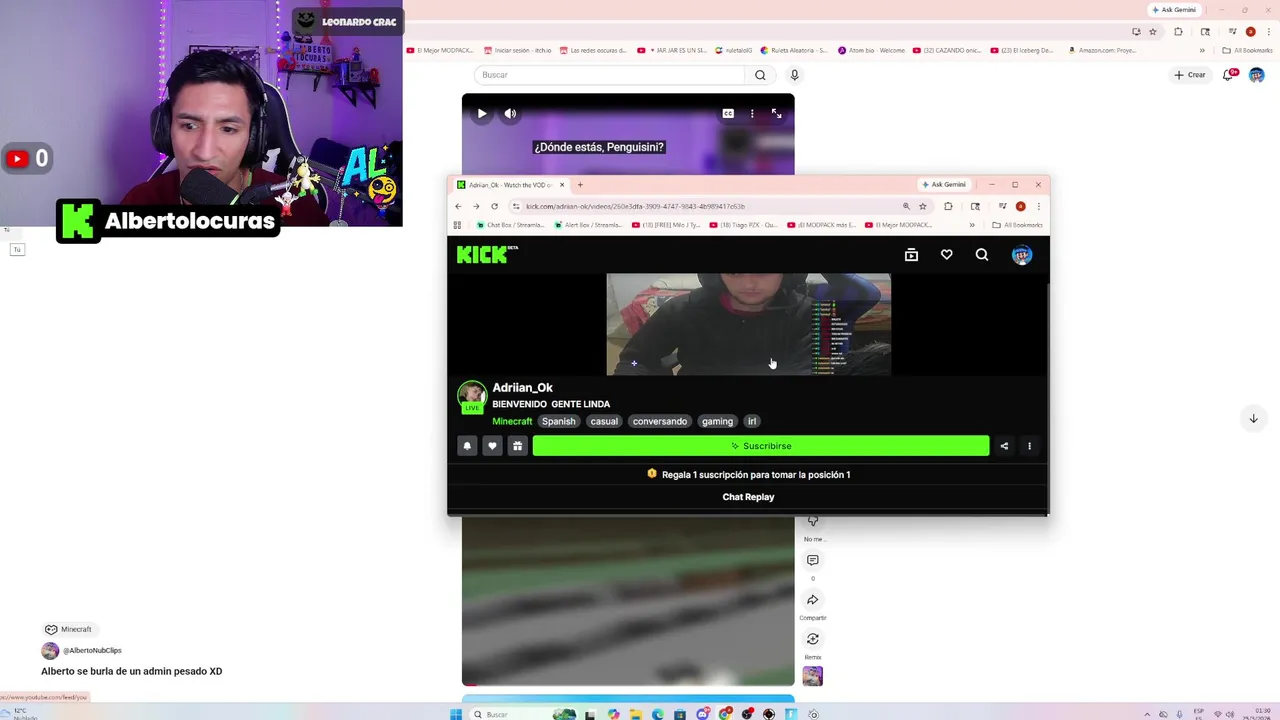Image resolution: width=1280 pixels, height=720 pixels.
Task: Open a new tab in Kick window
Action: [x=580, y=184]
